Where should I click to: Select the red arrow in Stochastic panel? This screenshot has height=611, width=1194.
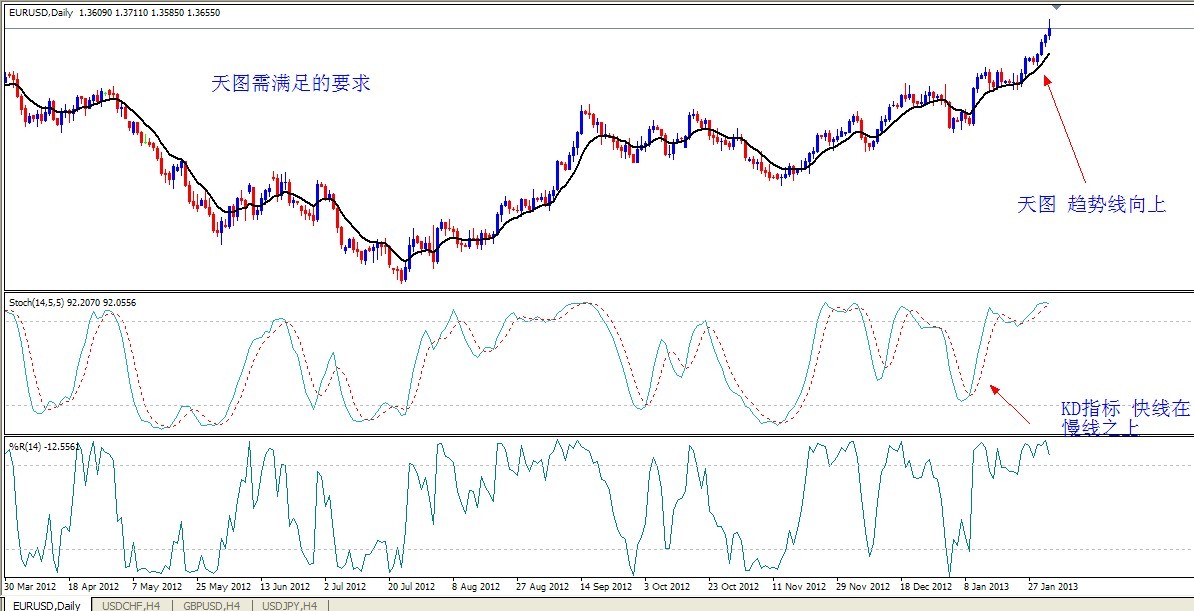pos(1010,404)
